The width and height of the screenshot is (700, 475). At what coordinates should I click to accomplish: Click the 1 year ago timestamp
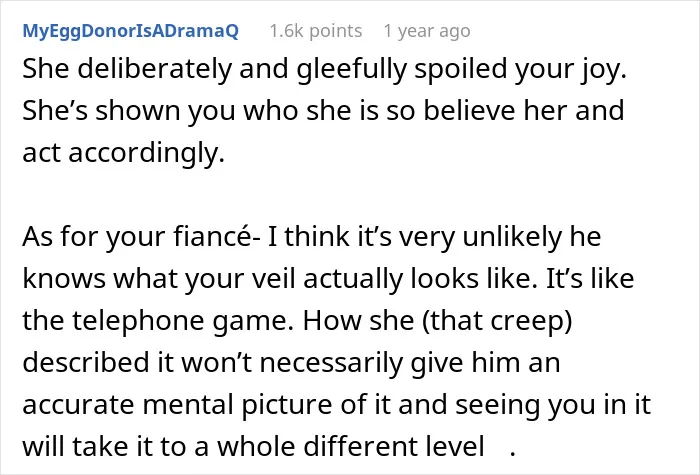point(427,31)
